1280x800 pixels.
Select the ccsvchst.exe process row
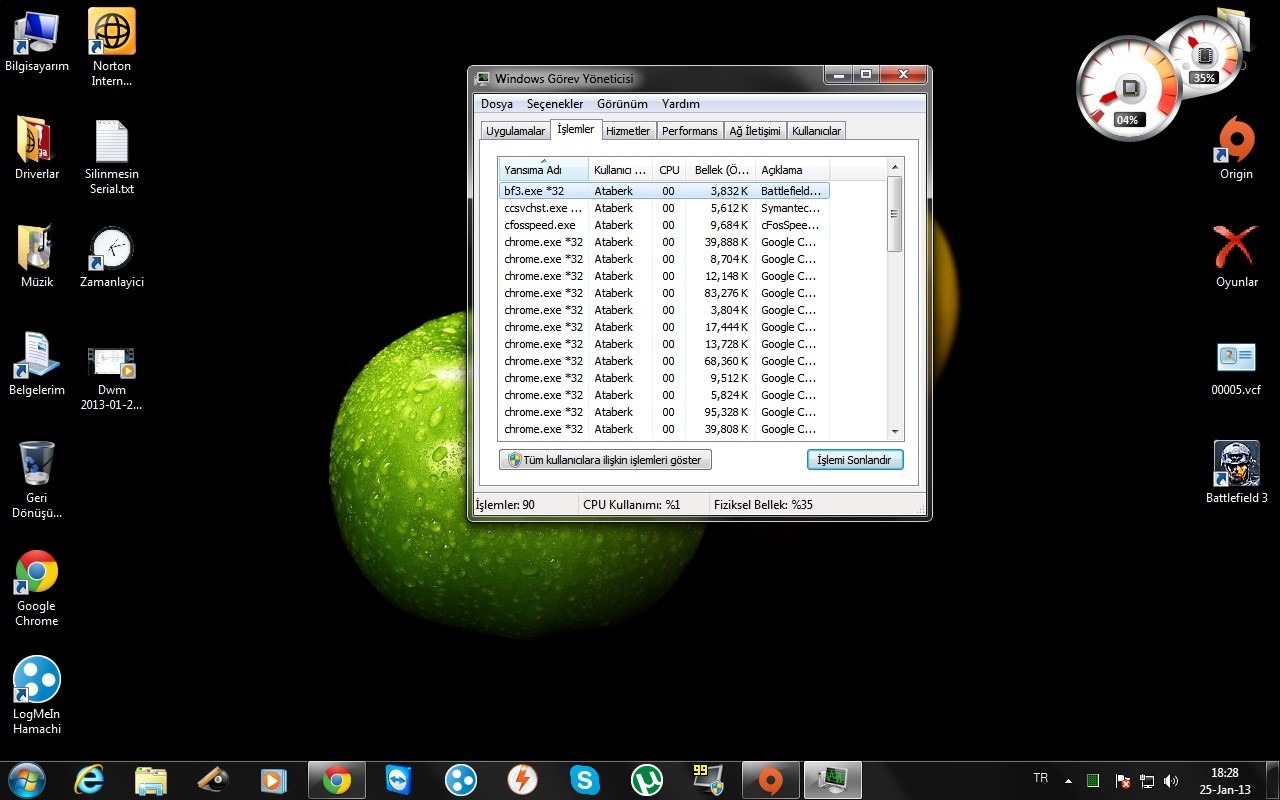tap(664, 208)
